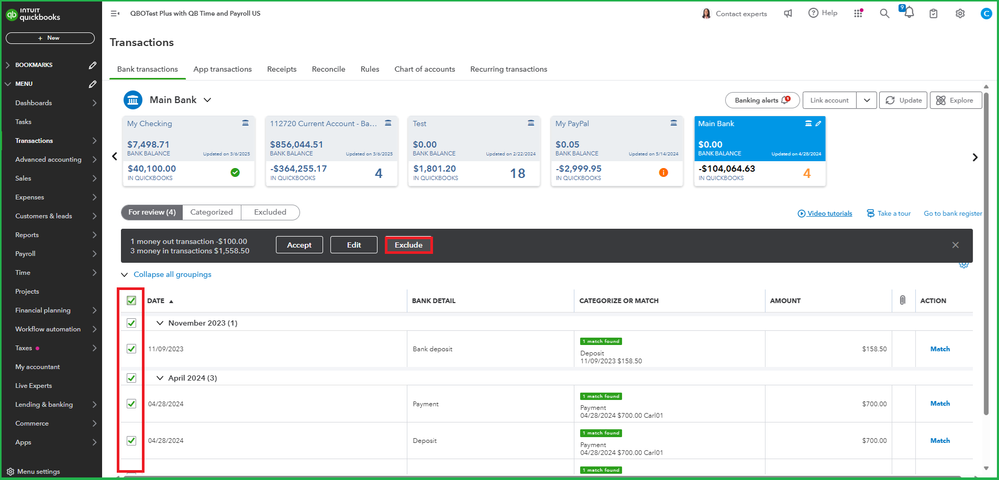The height and width of the screenshot is (480, 999).
Task: Open the clipboard tasks icon
Action: [933, 13]
